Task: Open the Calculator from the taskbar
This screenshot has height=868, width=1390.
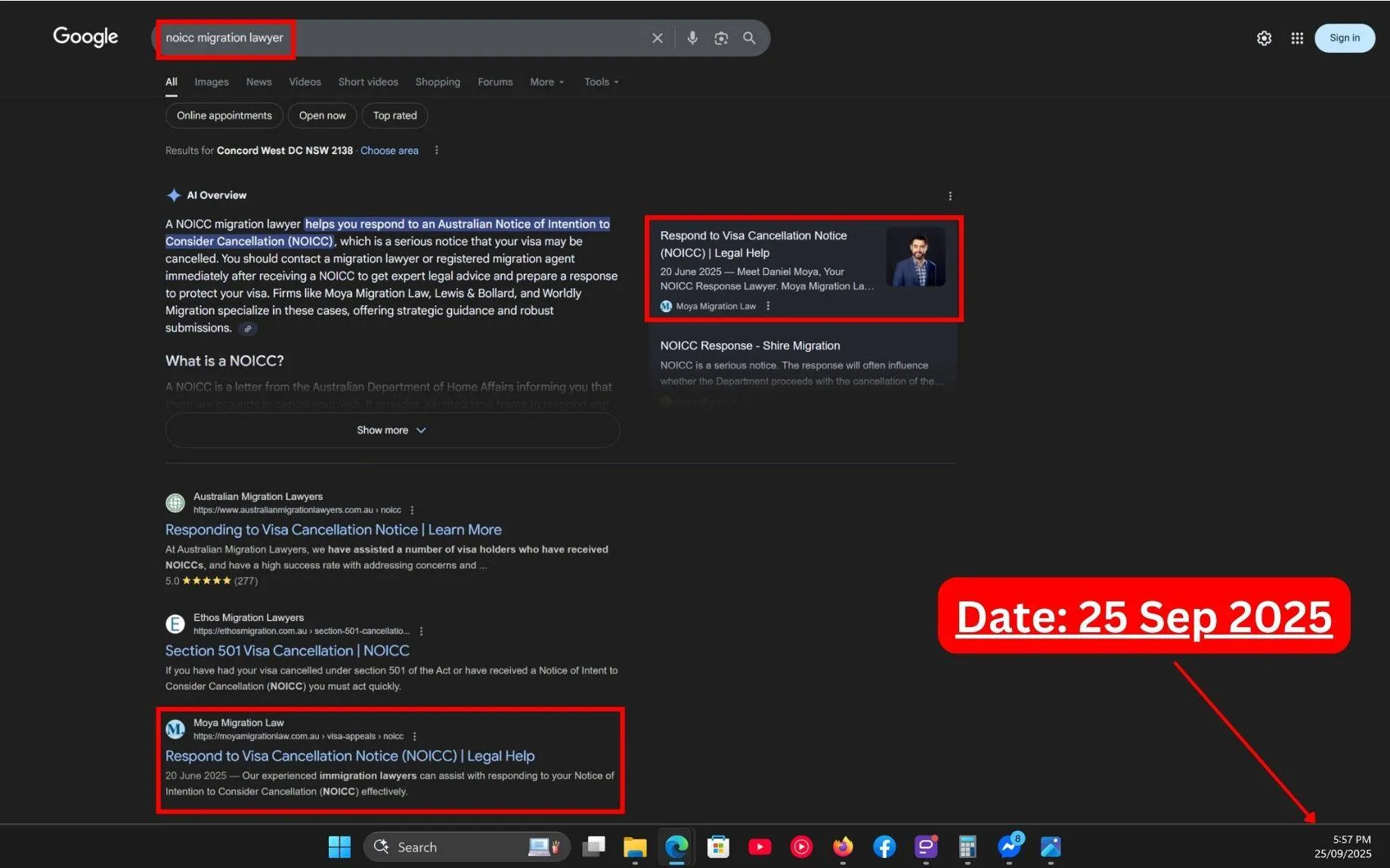Action: pos(967,847)
